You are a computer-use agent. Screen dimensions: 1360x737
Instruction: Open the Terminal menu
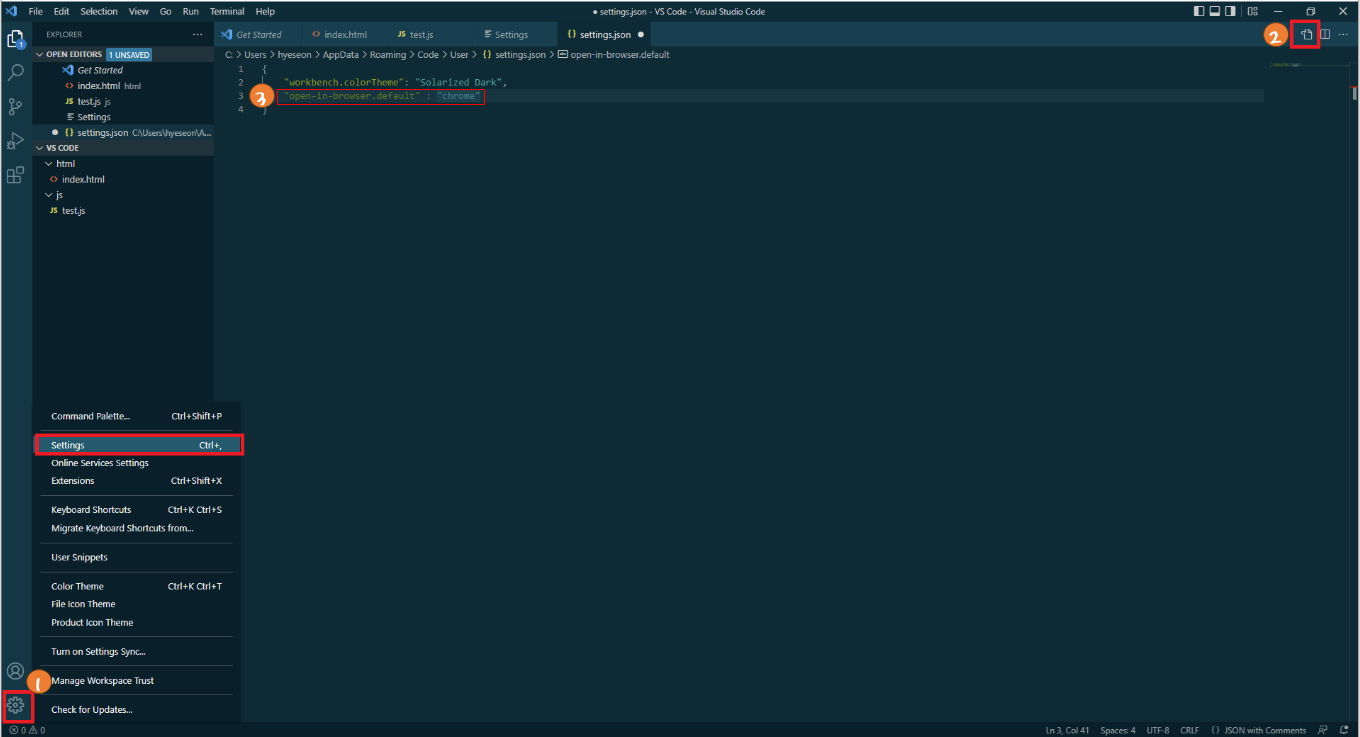pyautogui.click(x=227, y=11)
